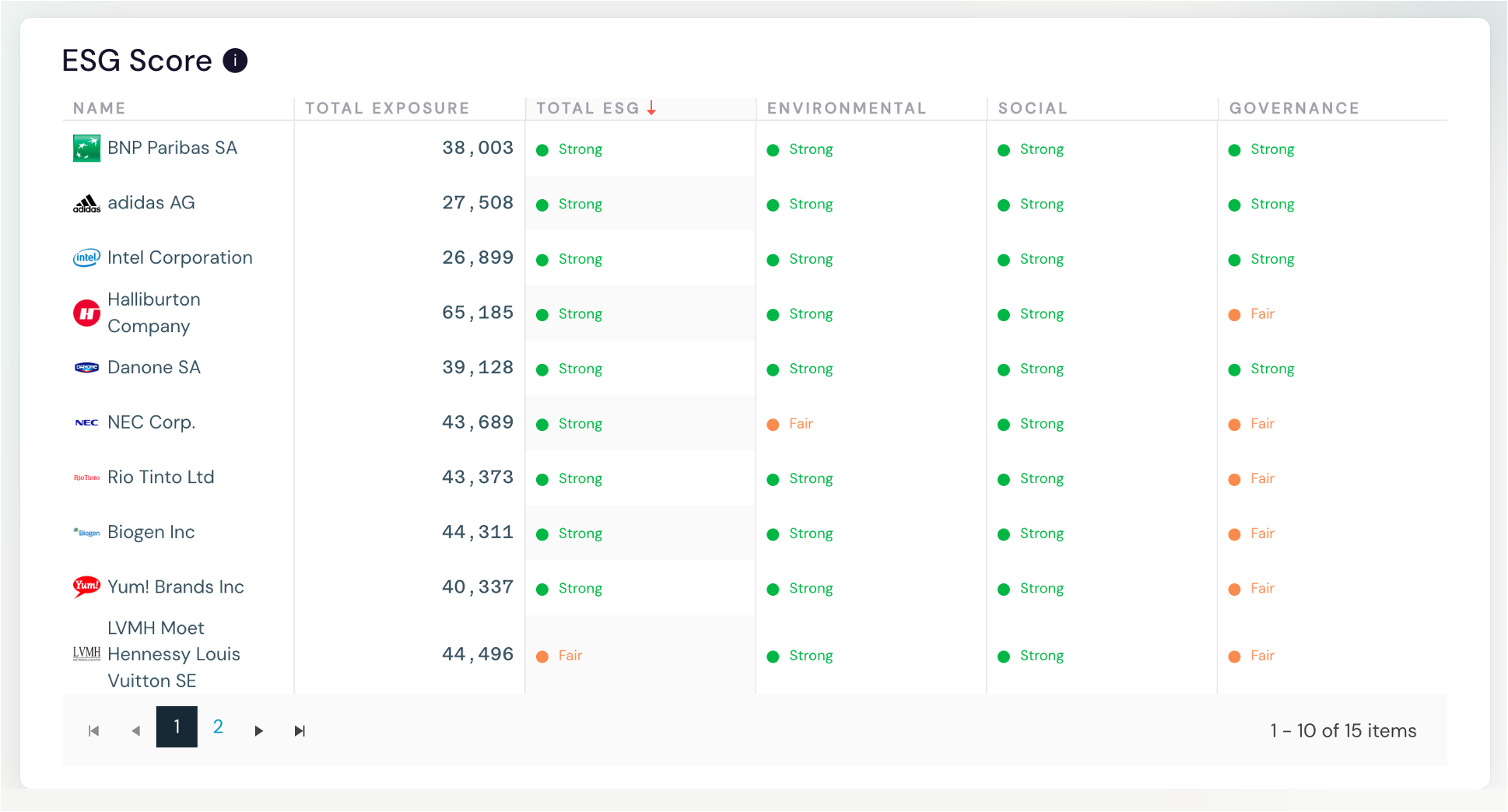Select Yum! Brands Inc name

click(x=176, y=586)
